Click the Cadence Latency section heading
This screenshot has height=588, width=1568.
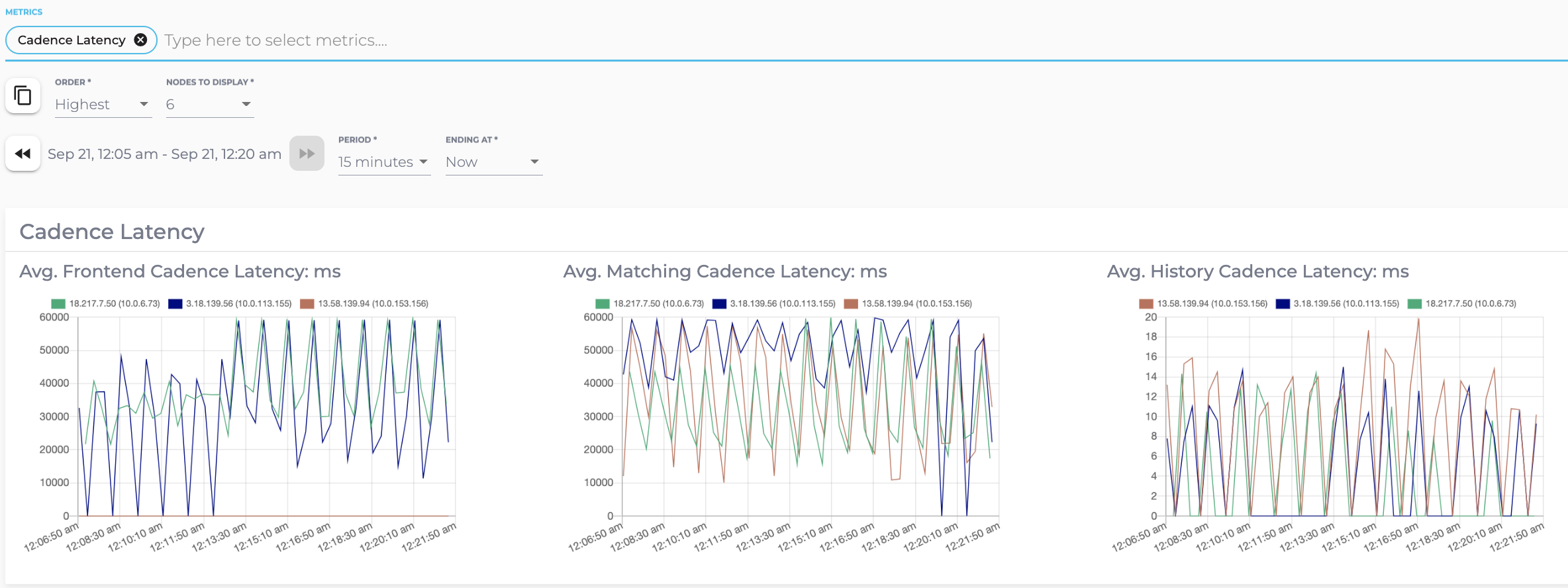[x=112, y=232]
